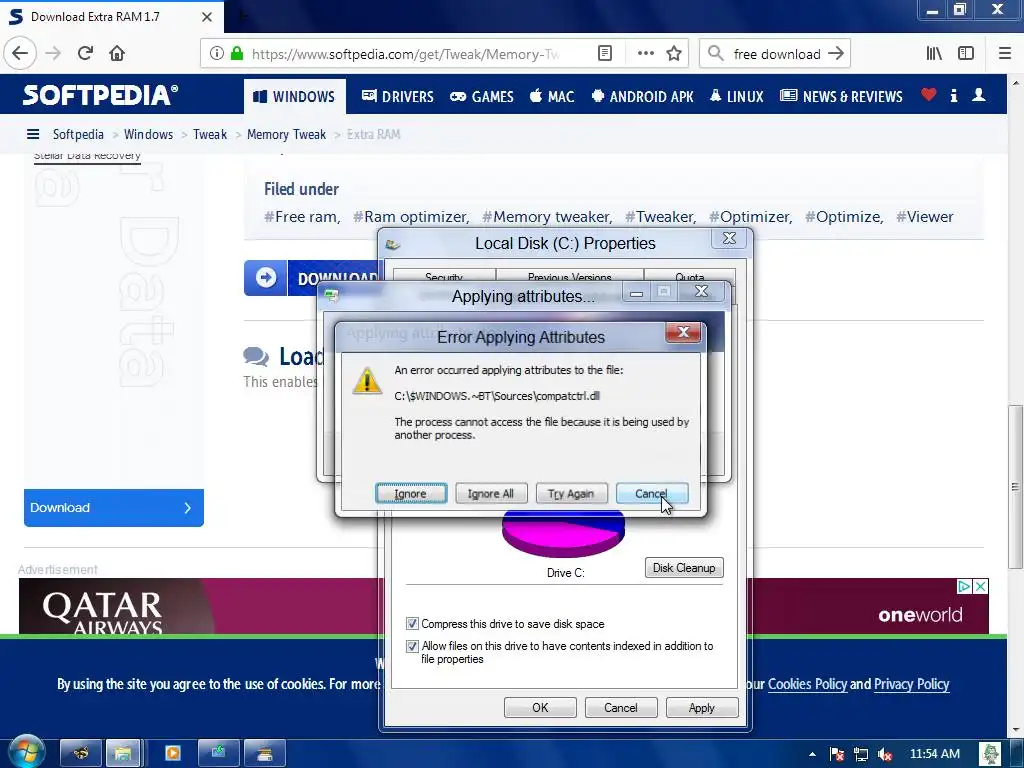Screen dimensions: 1024x768
Task: Open the browser hamburger menu
Action: (x=1005, y=54)
